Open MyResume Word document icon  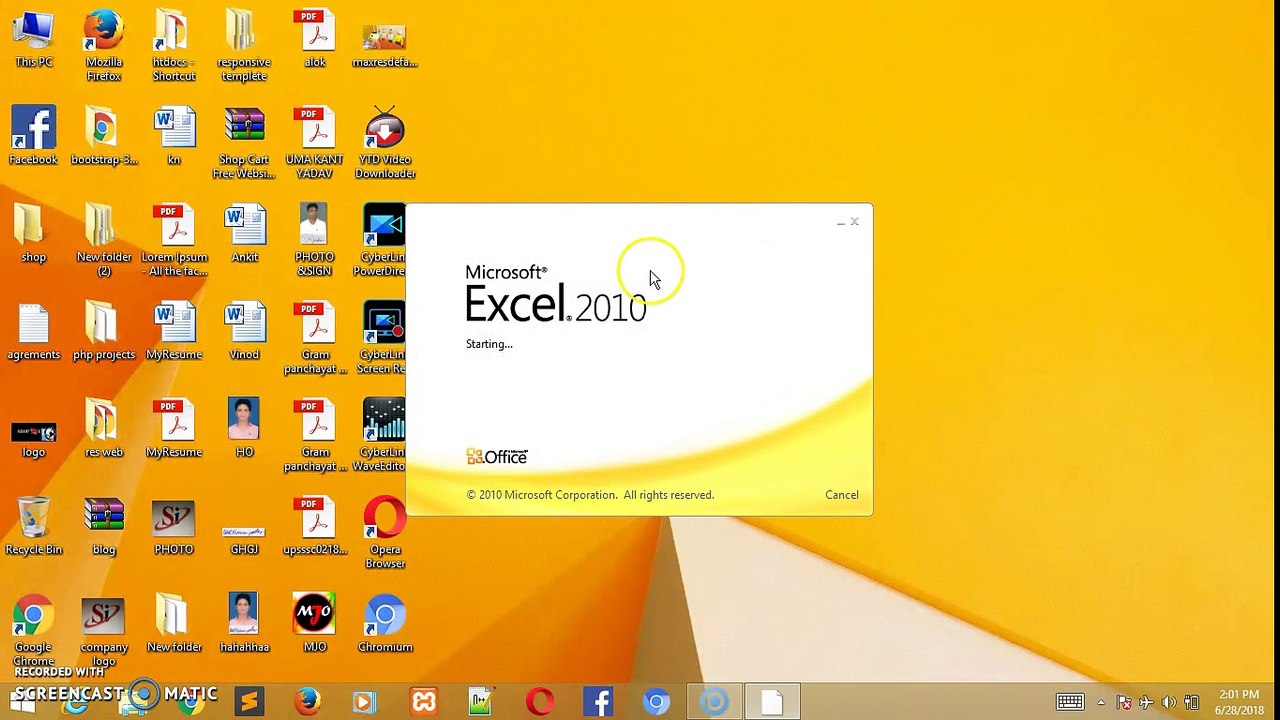point(174,332)
